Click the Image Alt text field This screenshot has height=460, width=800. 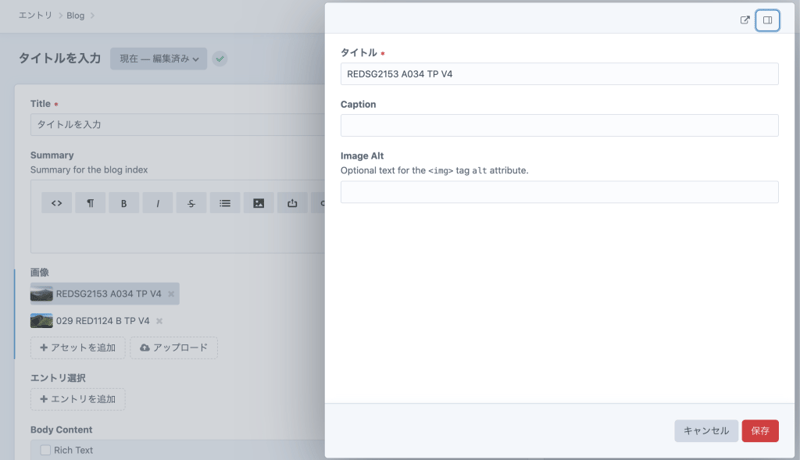pos(559,192)
